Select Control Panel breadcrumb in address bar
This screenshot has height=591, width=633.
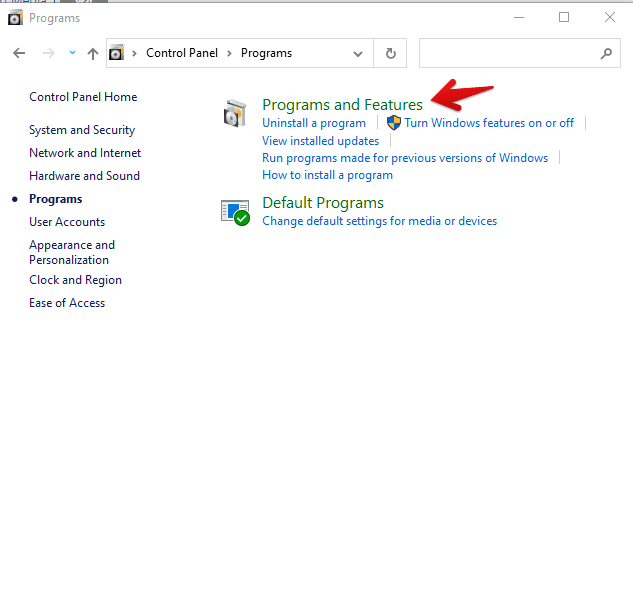182,53
